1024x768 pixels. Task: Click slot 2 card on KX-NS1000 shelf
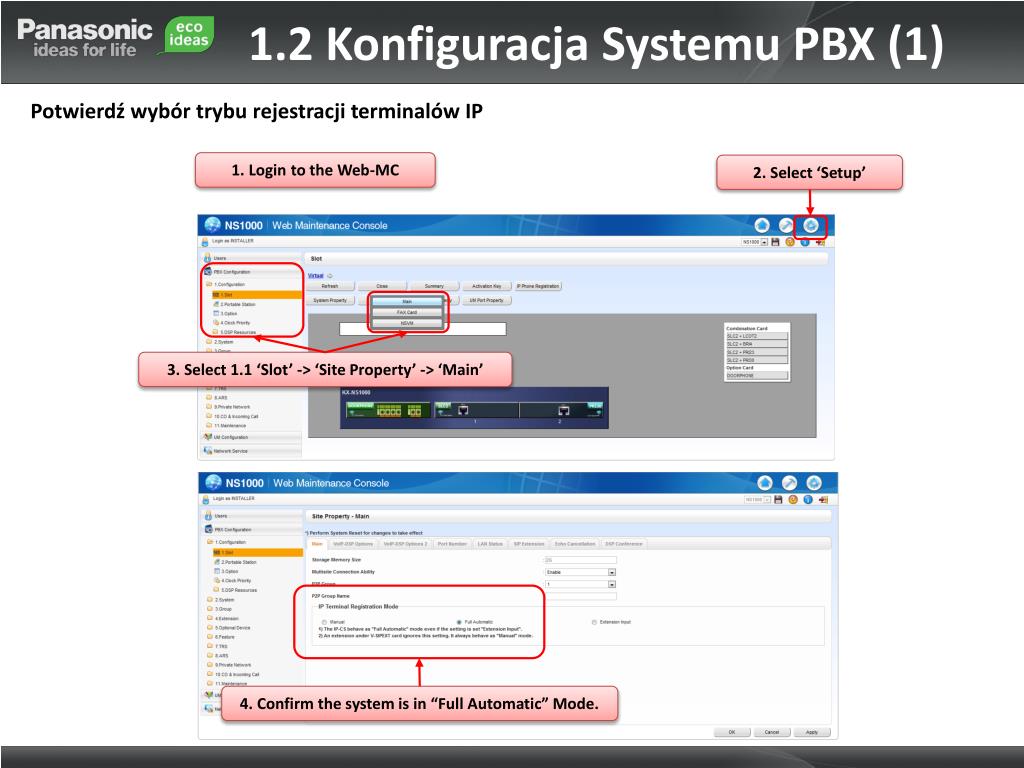coord(560,410)
